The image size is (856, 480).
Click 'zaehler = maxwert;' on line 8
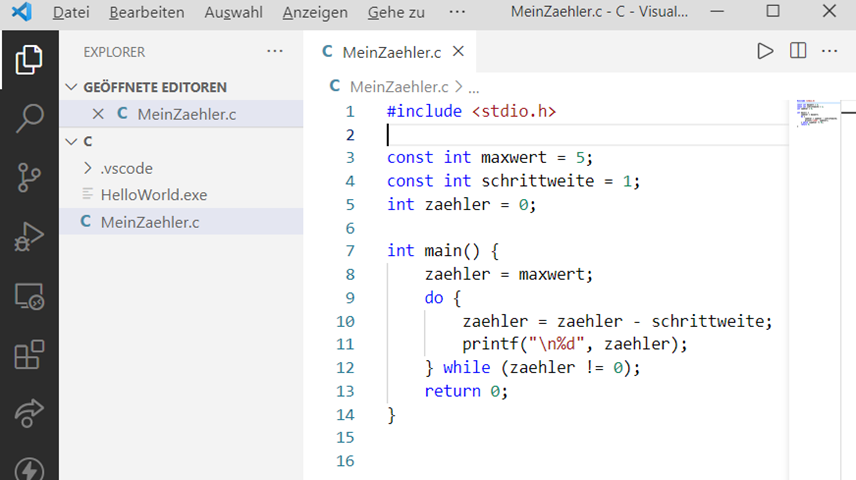(x=508, y=274)
